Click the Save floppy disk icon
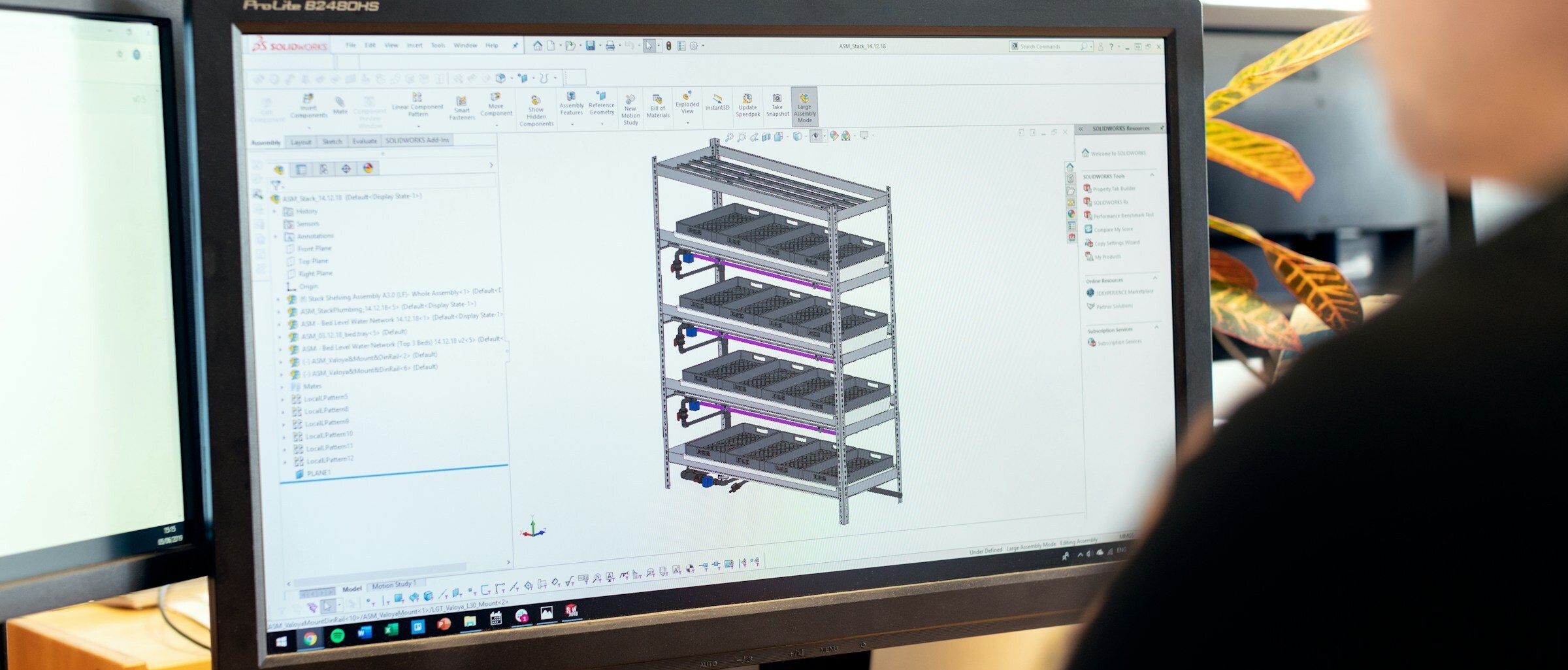 click(x=590, y=45)
